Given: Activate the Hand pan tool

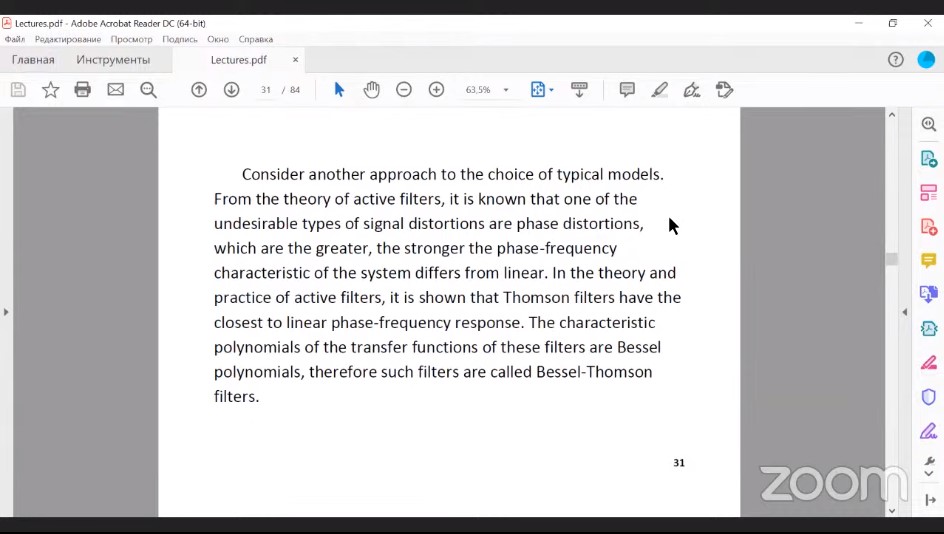Looking at the screenshot, I should pos(371,90).
